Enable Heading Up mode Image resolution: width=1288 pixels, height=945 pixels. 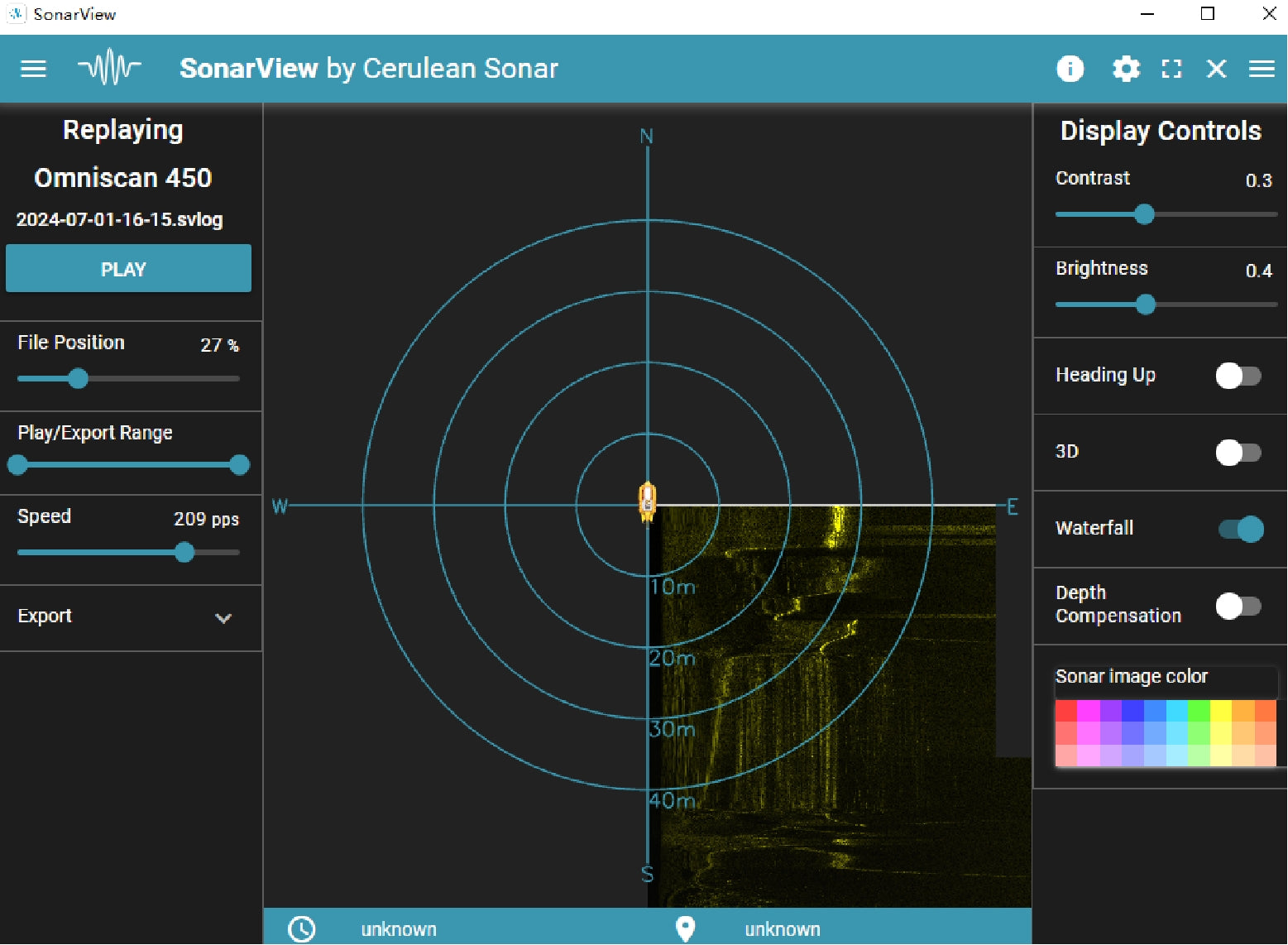(1237, 376)
